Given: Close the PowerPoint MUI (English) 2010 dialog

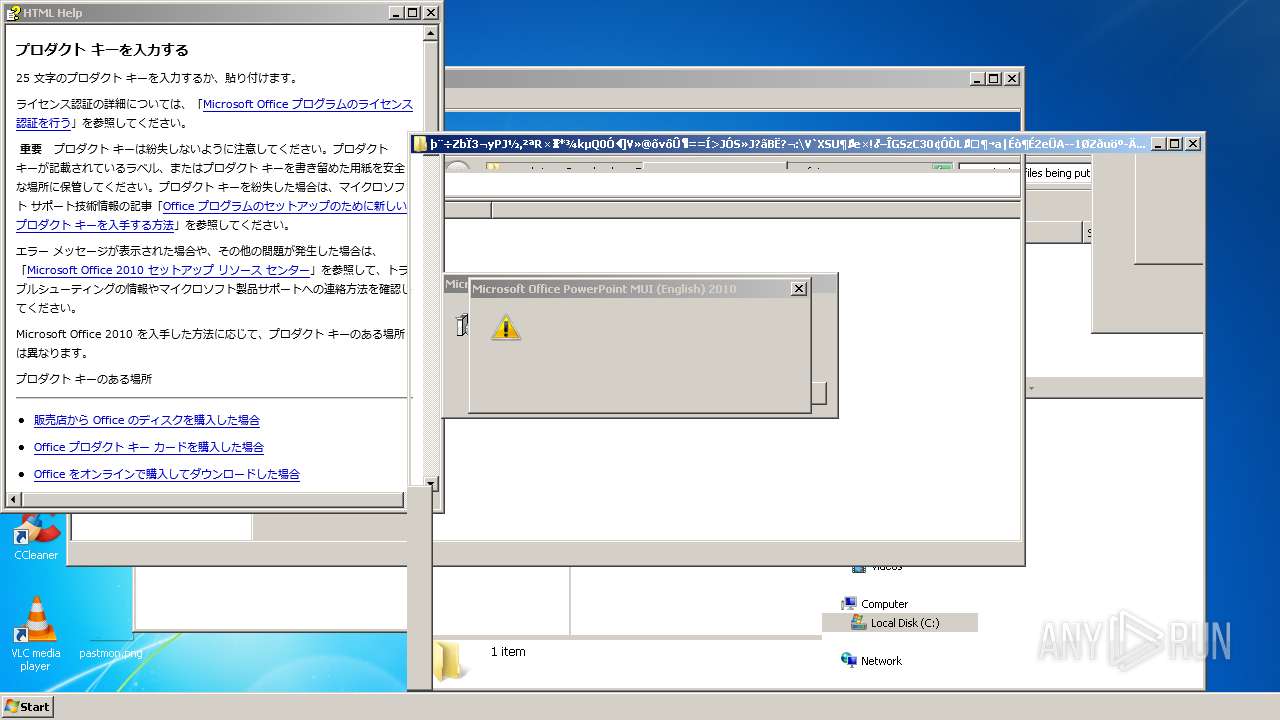Looking at the screenshot, I should click(798, 289).
